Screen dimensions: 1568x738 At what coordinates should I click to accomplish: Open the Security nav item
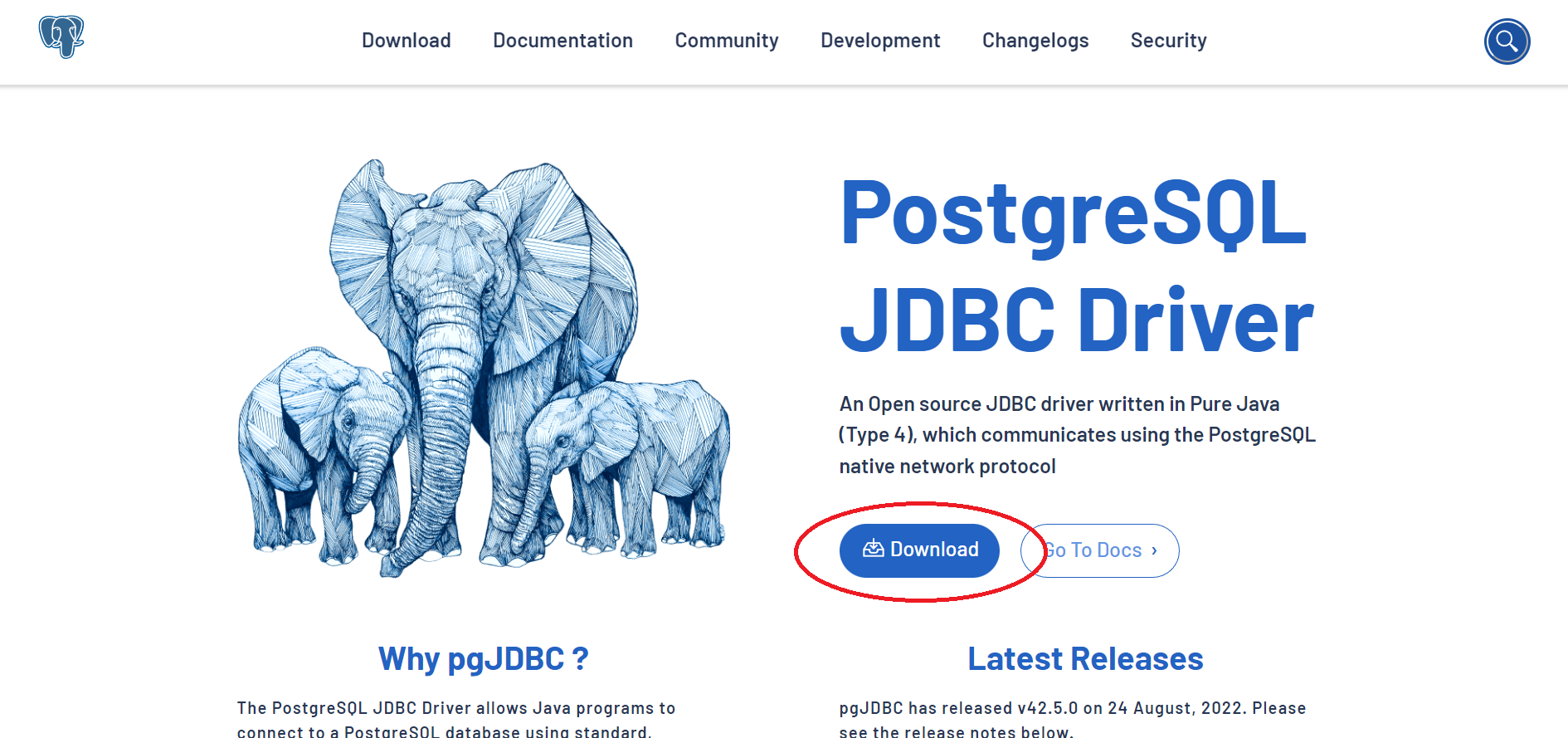coord(1168,41)
